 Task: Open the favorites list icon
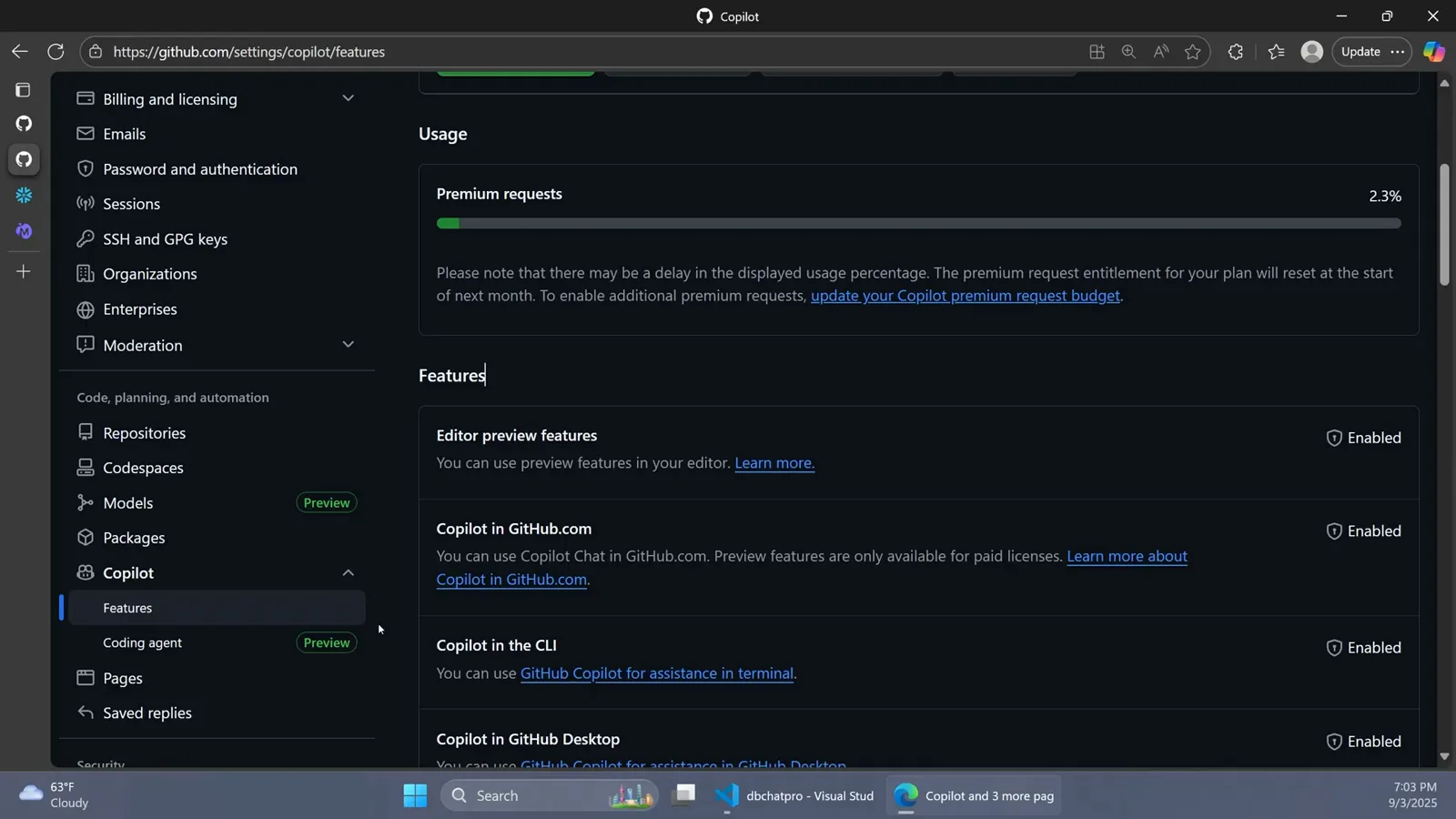(1276, 52)
